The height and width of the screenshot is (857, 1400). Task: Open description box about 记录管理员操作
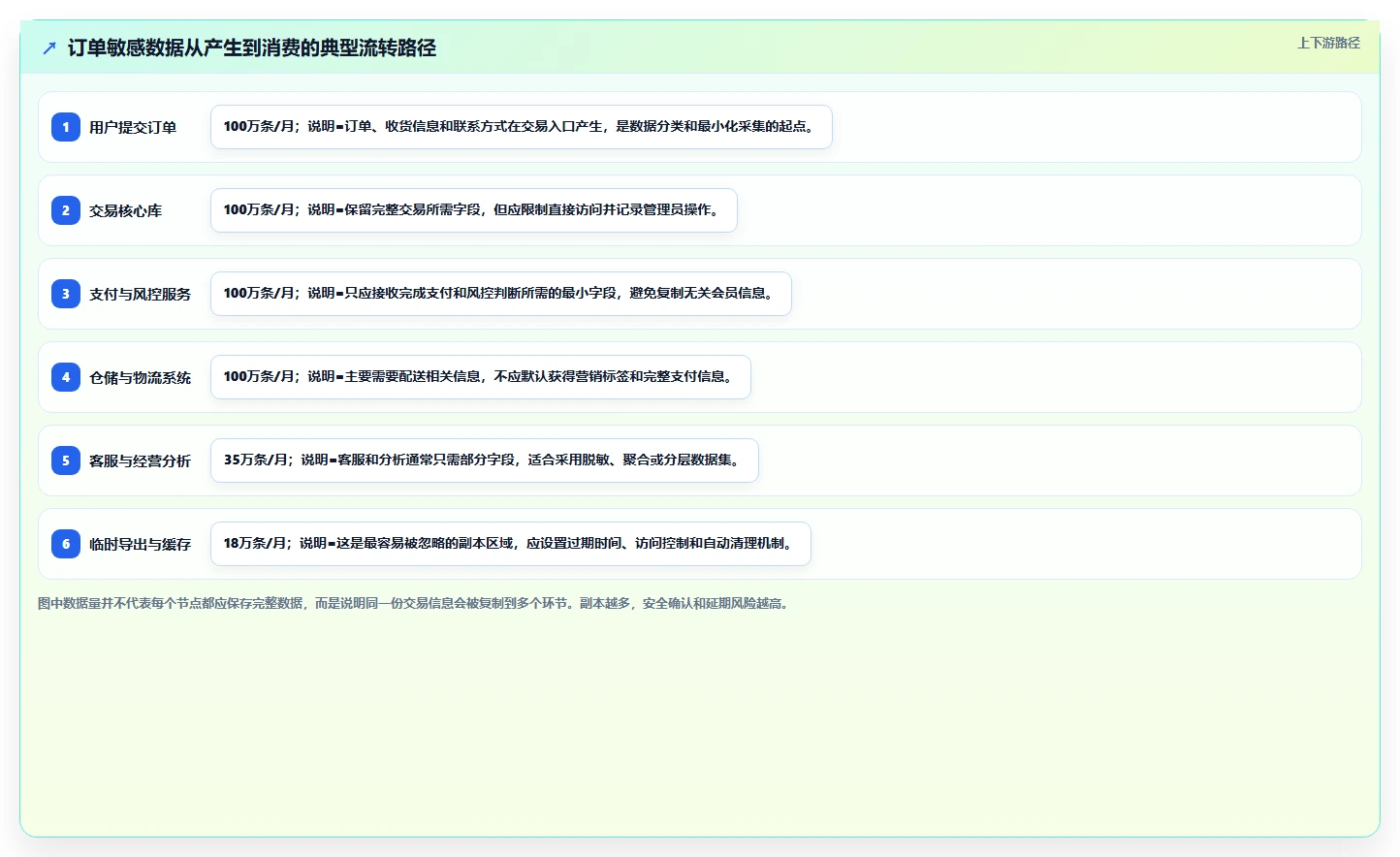[474, 210]
